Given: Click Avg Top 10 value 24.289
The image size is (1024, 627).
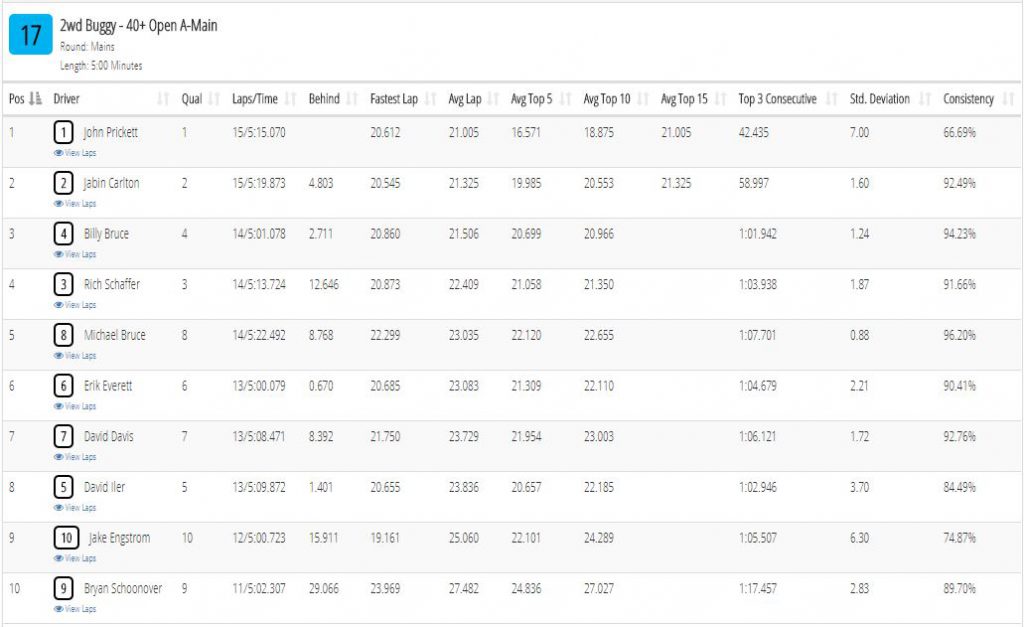Looking at the screenshot, I should tap(599, 538).
